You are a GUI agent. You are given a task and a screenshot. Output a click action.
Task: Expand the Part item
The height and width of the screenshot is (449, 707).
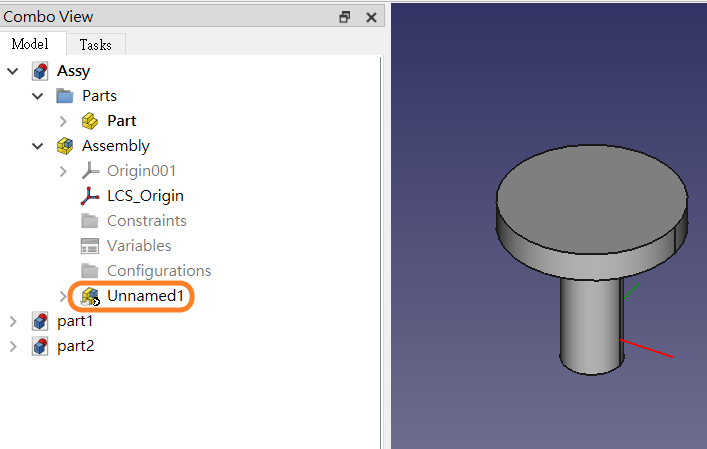63,121
